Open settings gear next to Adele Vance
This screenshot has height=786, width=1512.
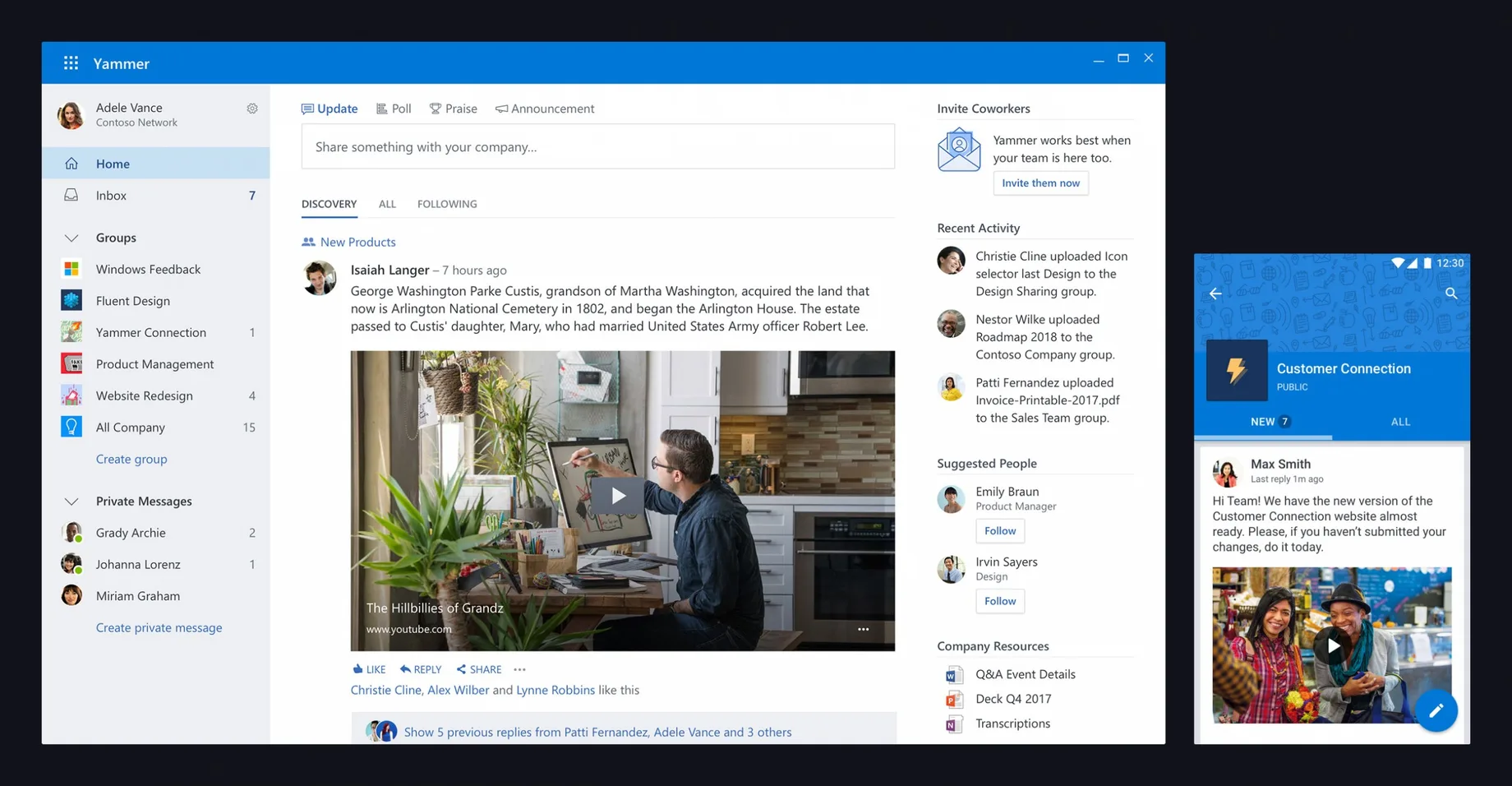click(252, 109)
